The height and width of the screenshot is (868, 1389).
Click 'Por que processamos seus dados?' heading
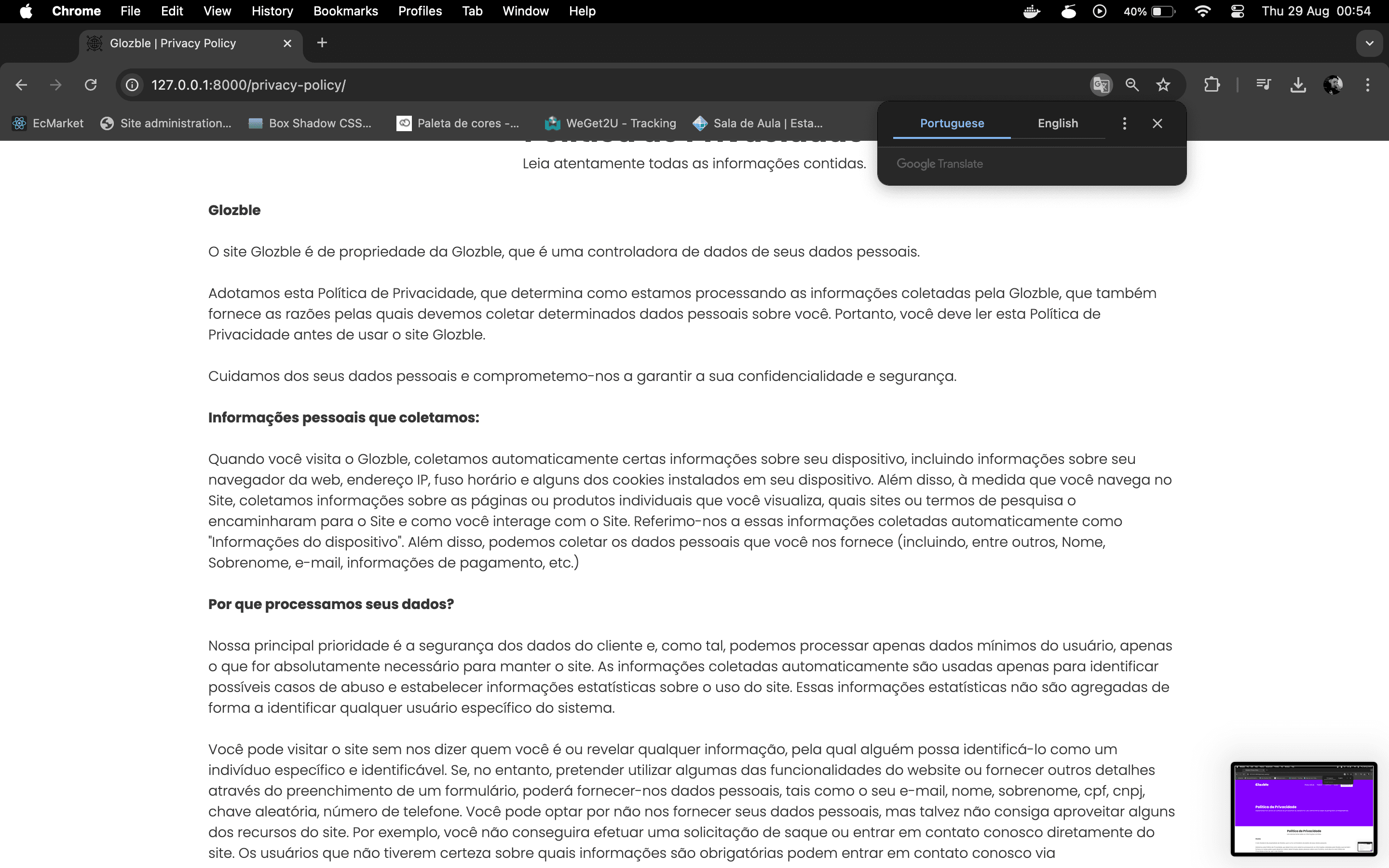point(331,604)
